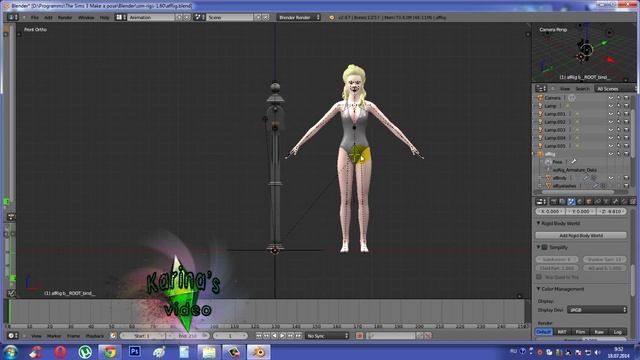Collapse the Simplify panel
This screenshot has height=360, width=640.
538,247
